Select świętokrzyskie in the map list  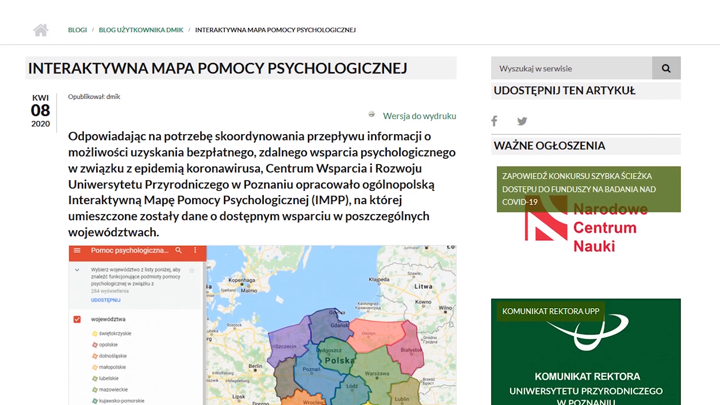[x=115, y=333]
